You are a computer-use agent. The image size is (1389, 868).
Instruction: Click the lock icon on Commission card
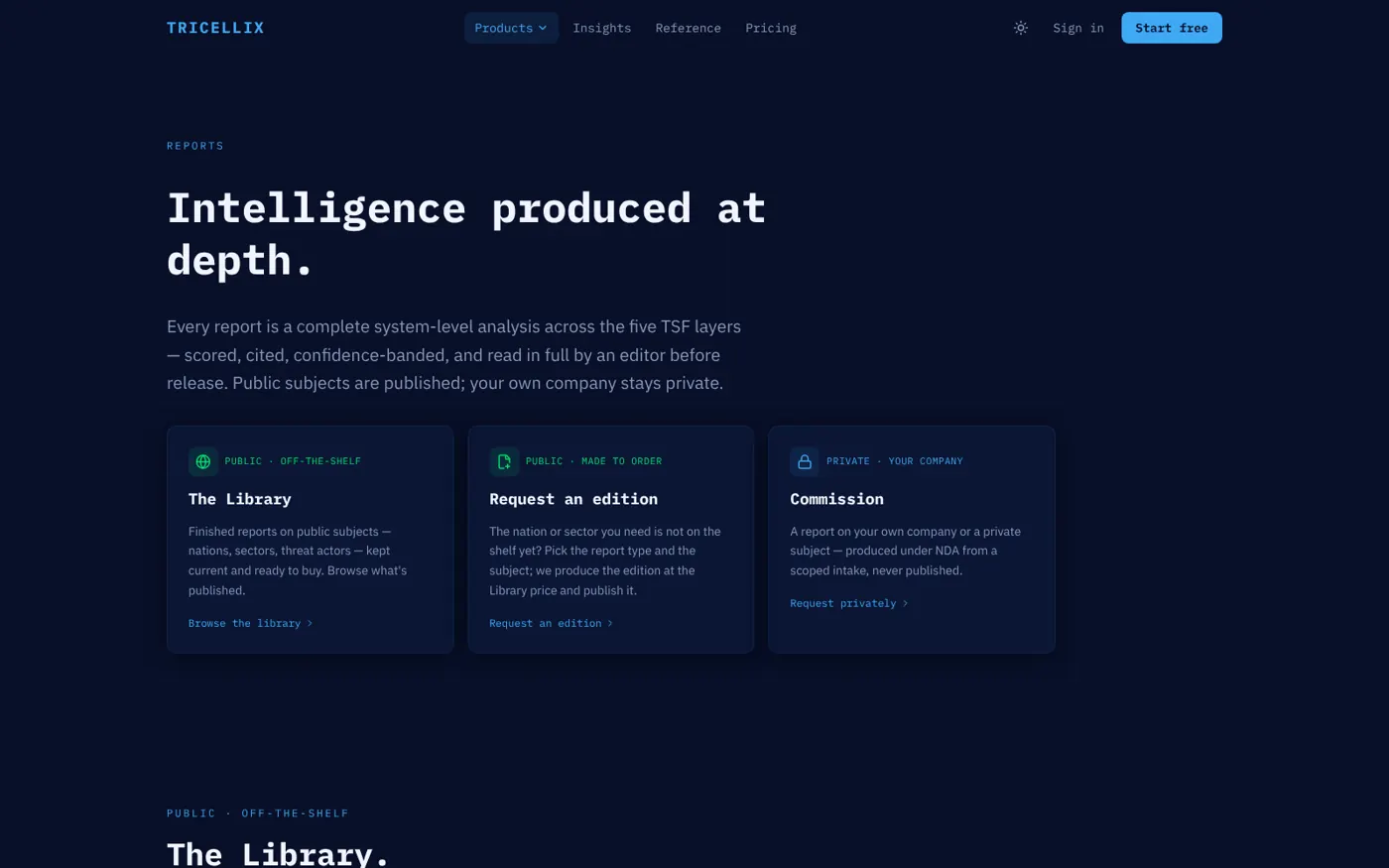[805, 461]
